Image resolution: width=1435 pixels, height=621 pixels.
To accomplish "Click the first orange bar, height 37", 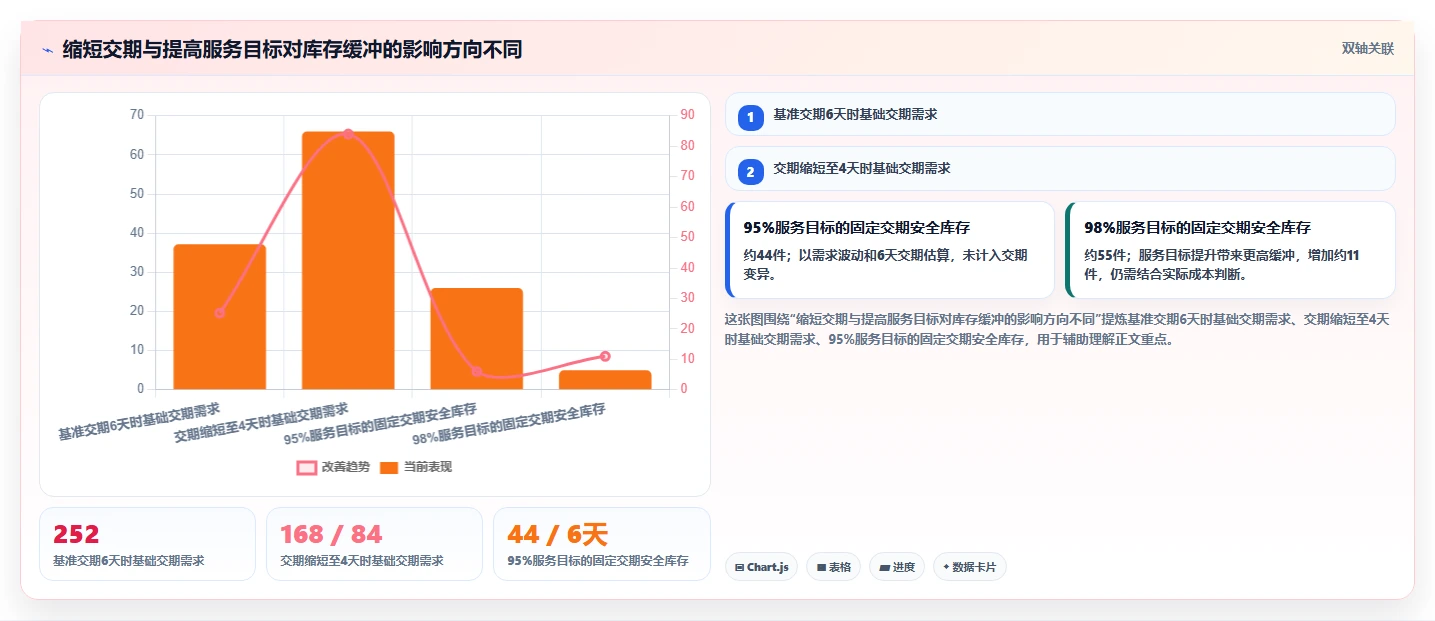I will 220,316.
